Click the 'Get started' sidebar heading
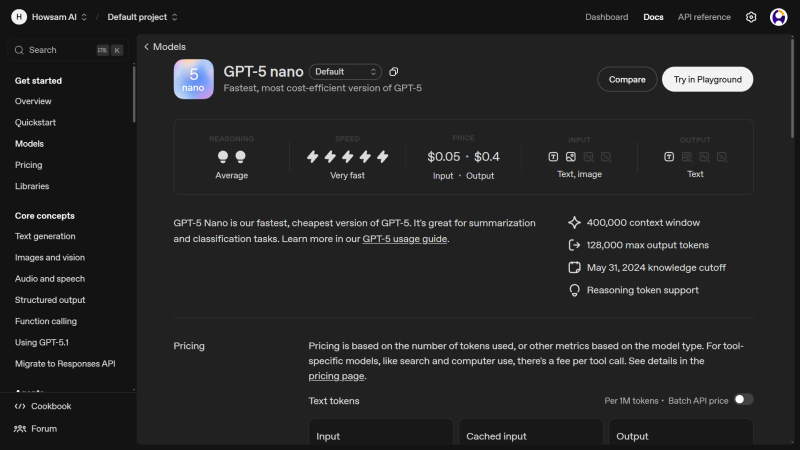Image resolution: width=800 pixels, height=450 pixels. pos(38,81)
